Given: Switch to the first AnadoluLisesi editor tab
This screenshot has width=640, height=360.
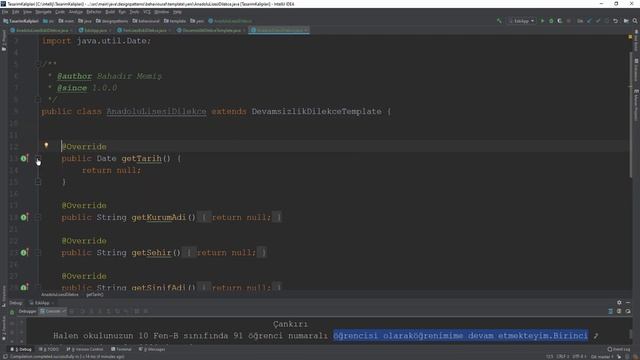Looking at the screenshot, I should [40, 30].
